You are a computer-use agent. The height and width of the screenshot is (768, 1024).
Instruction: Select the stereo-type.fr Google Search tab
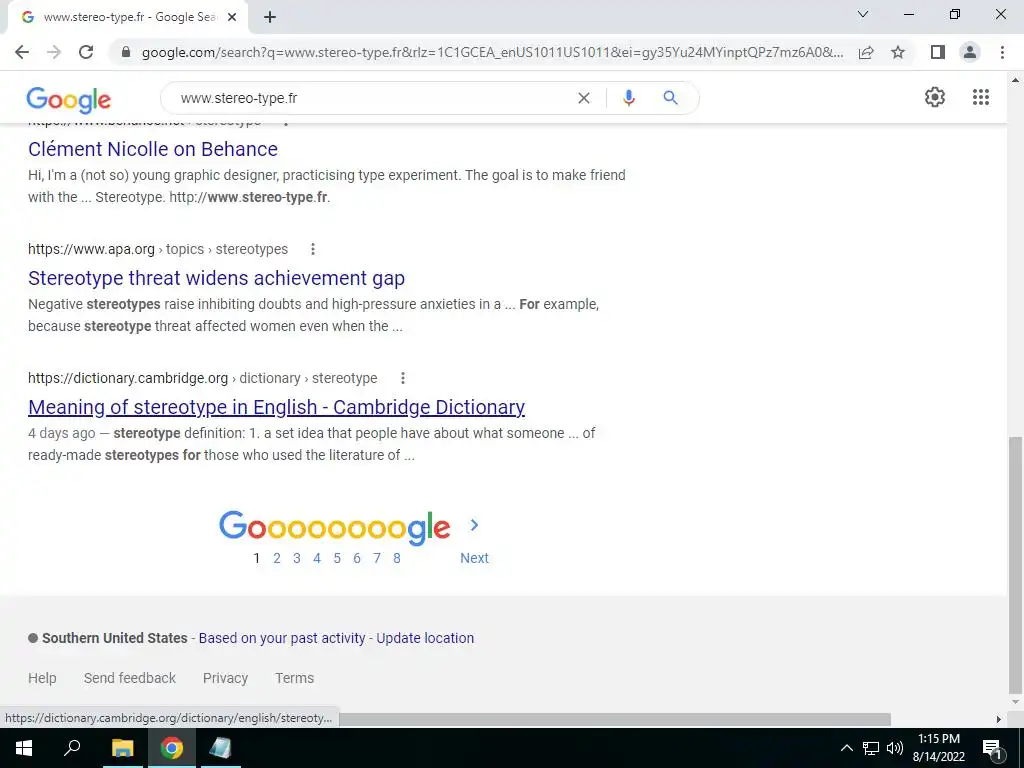tap(128, 18)
